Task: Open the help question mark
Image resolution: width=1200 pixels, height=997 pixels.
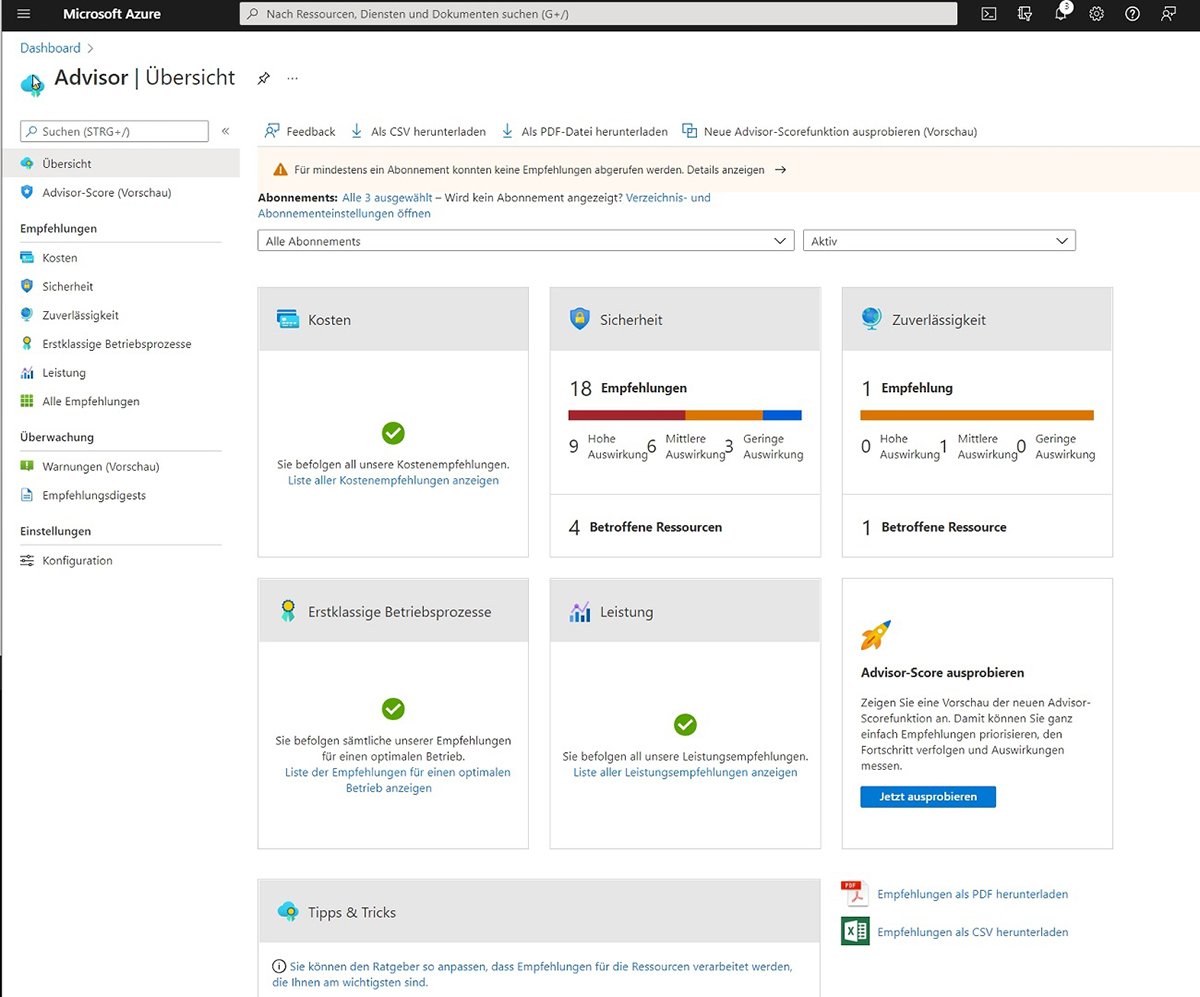Action: pos(1132,14)
